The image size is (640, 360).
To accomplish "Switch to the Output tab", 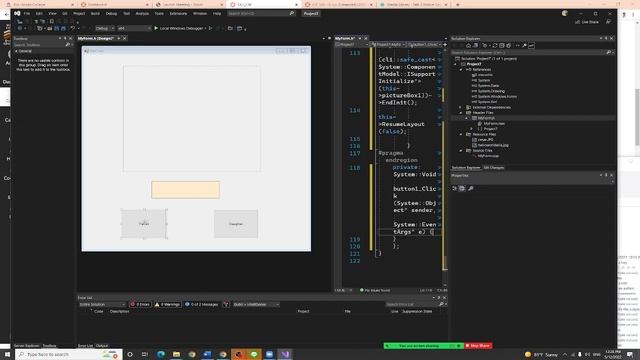I will (x=102, y=346).
